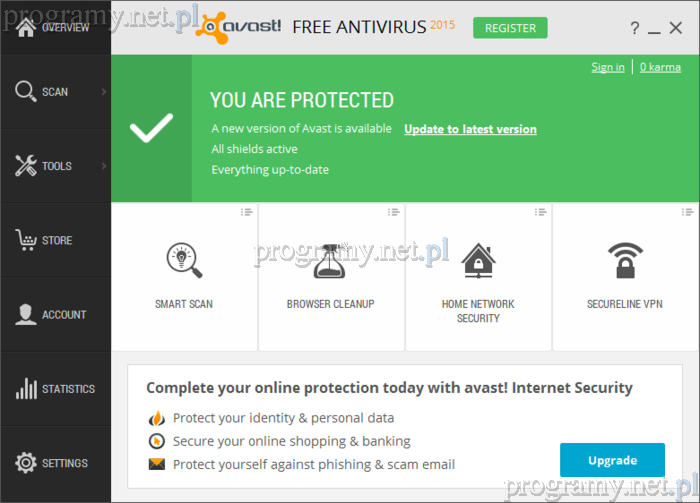700x503 pixels.
Task: Click the Scan magnifier sidebar icon
Action: point(26,91)
